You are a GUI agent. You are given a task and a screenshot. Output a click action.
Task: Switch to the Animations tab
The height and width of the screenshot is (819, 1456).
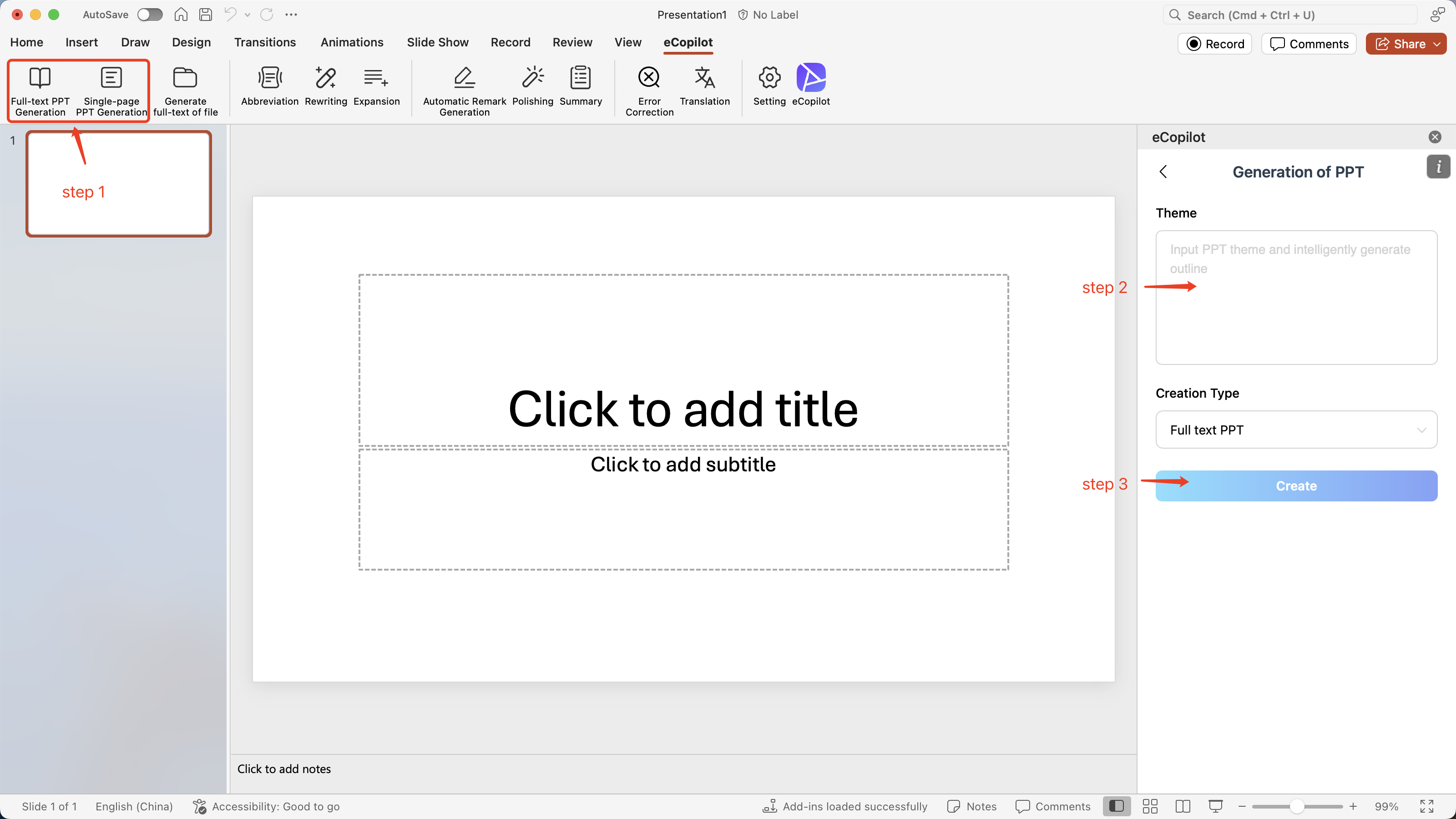click(x=352, y=42)
